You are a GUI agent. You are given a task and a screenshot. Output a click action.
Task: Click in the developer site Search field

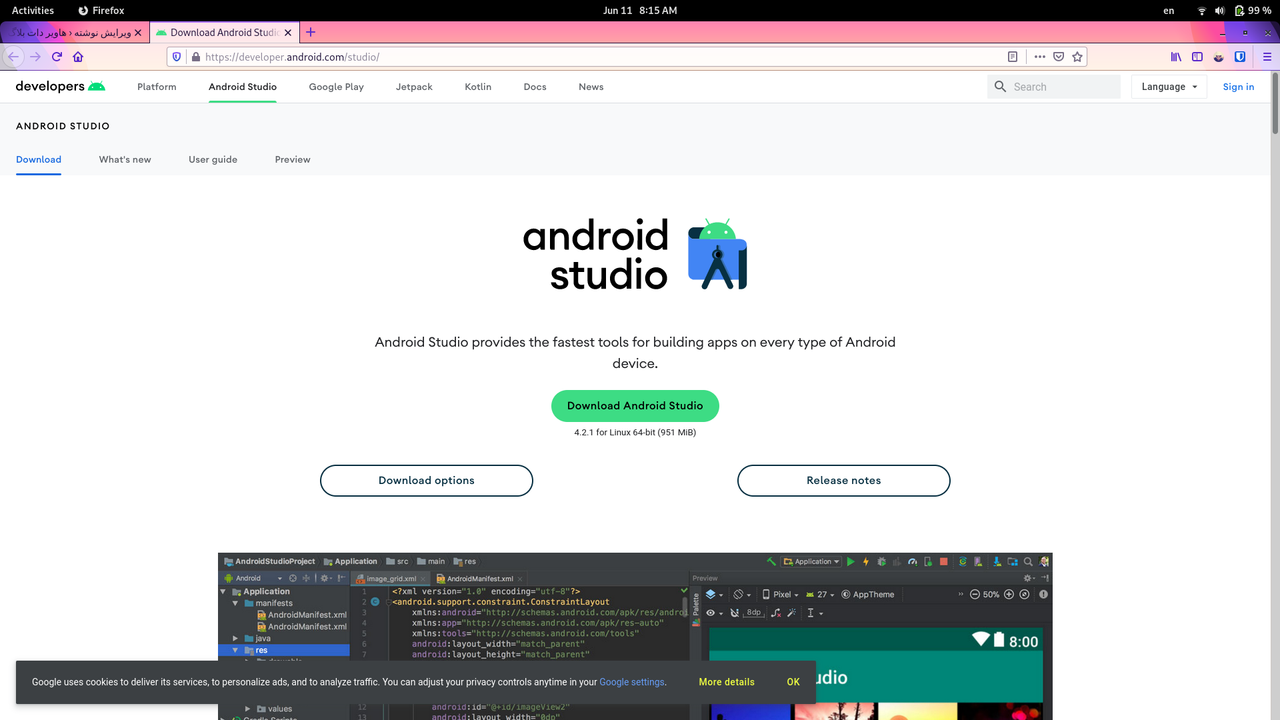pos(1054,87)
